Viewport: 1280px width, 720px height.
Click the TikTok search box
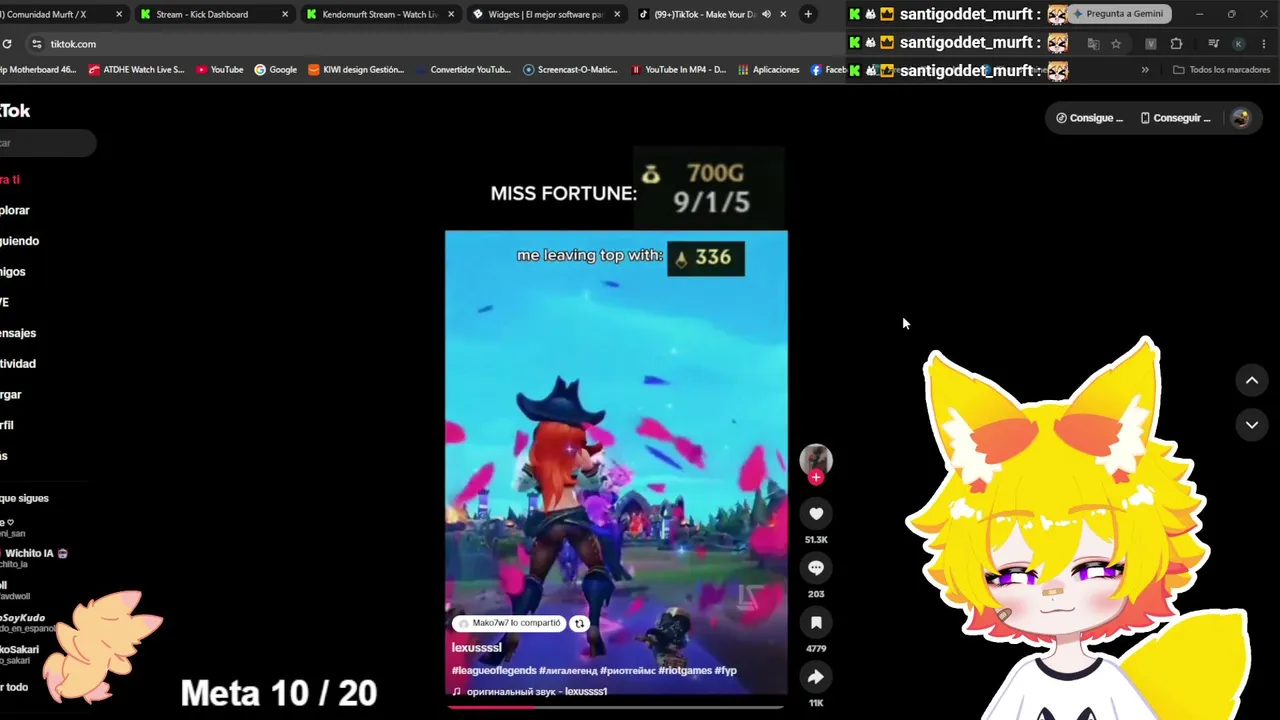[47, 143]
